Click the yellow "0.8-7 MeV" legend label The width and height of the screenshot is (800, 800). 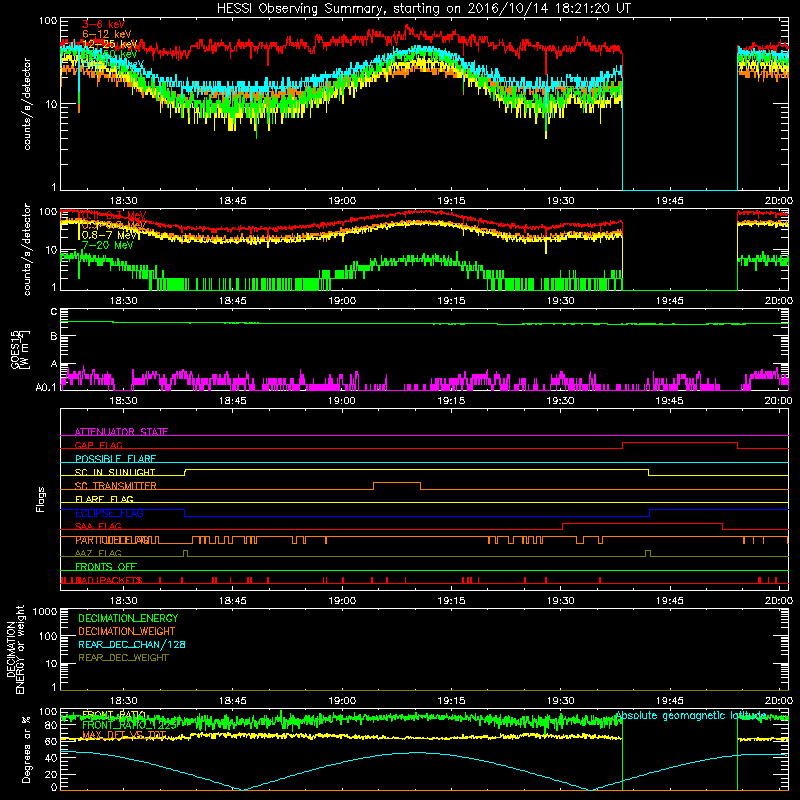109,235
